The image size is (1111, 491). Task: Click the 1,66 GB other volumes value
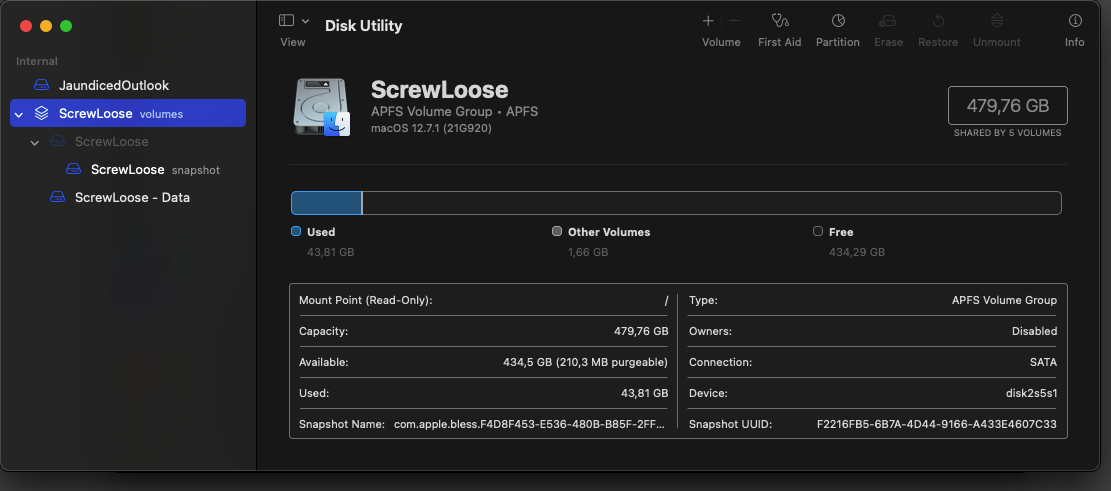tap(588, 252)
